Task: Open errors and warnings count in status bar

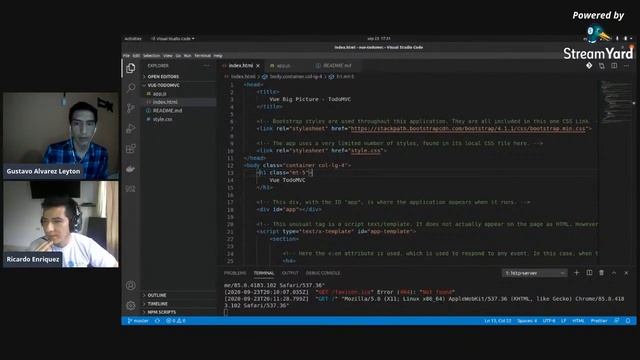Action: point(176,321)
